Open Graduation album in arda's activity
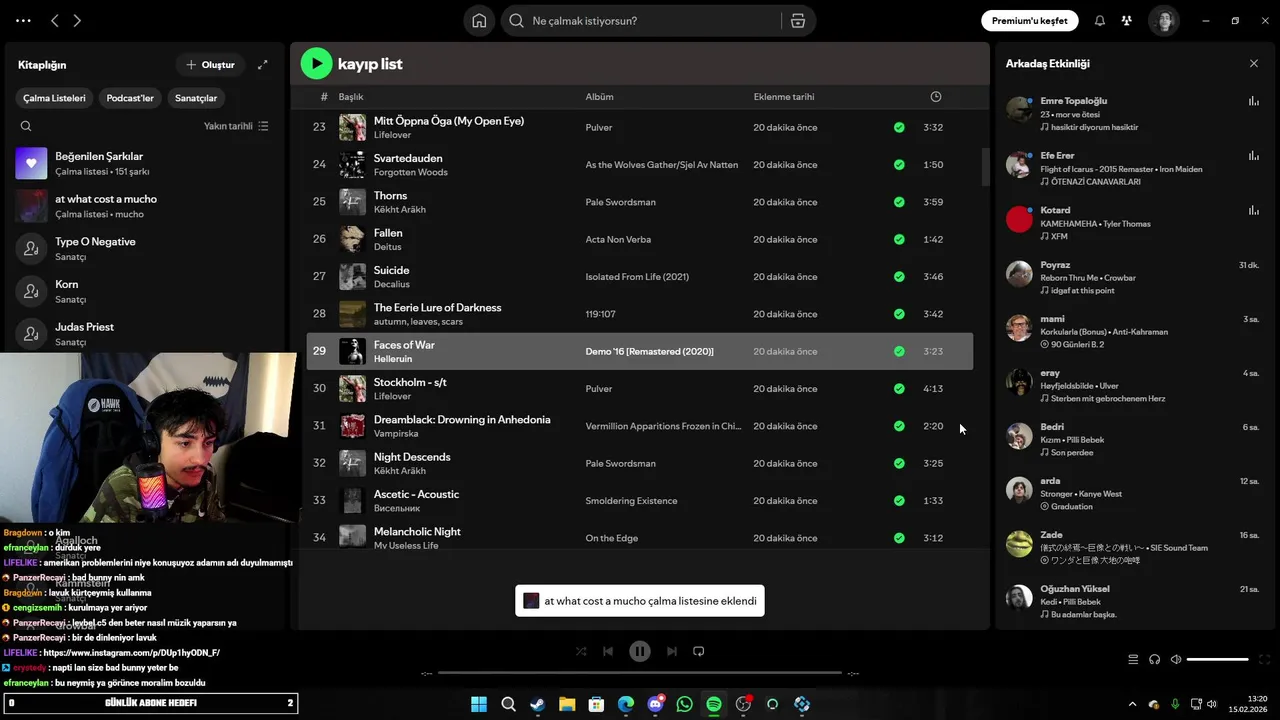This screenshot has height=720, width=1280. click(x=1072, y=507)
